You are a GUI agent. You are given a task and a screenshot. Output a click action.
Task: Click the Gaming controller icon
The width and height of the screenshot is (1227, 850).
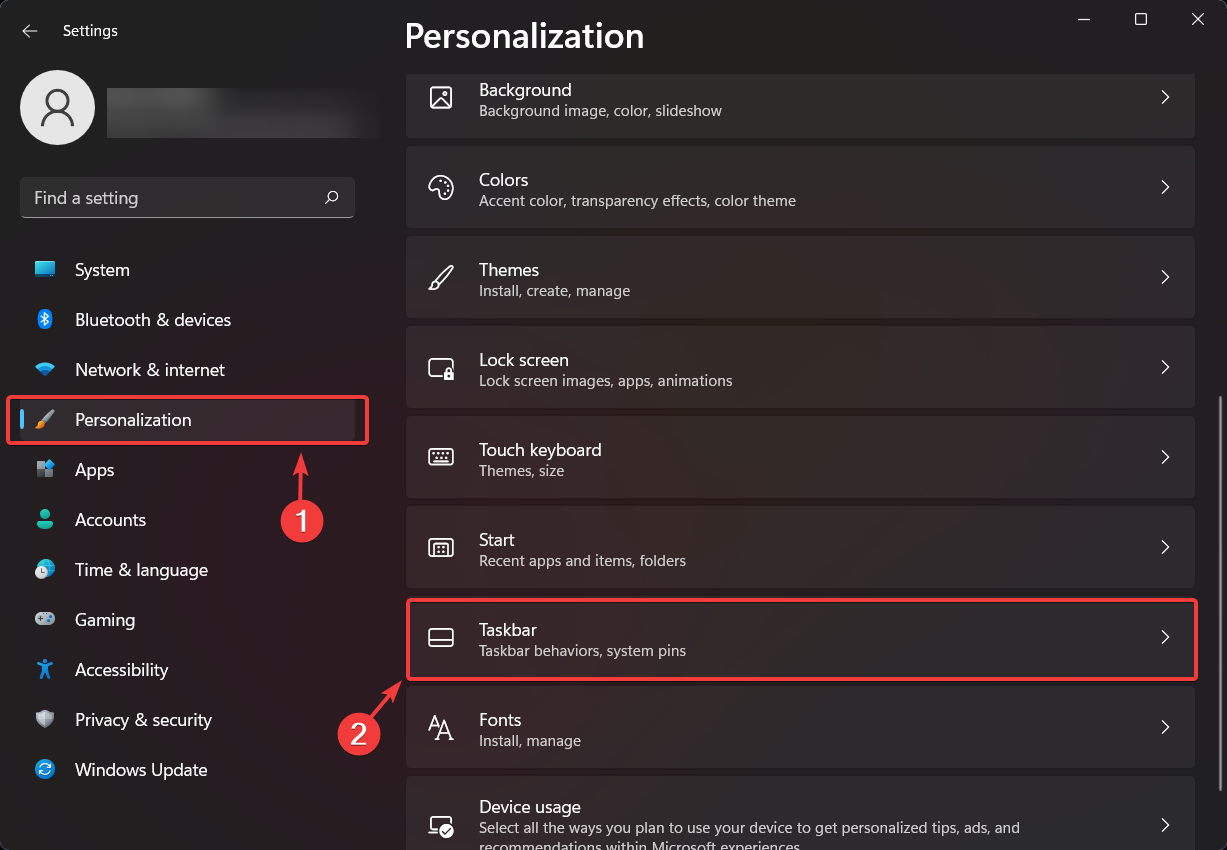point(45,620)
